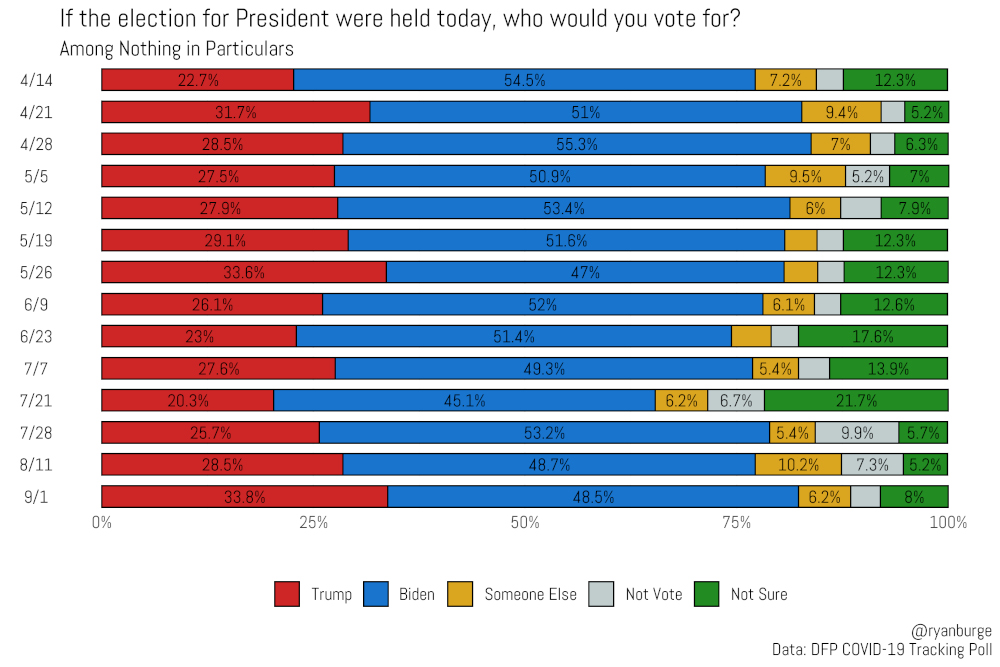Click the @ryanburge credit text
The image size is (1000, 667).
[x=952, y=631]
